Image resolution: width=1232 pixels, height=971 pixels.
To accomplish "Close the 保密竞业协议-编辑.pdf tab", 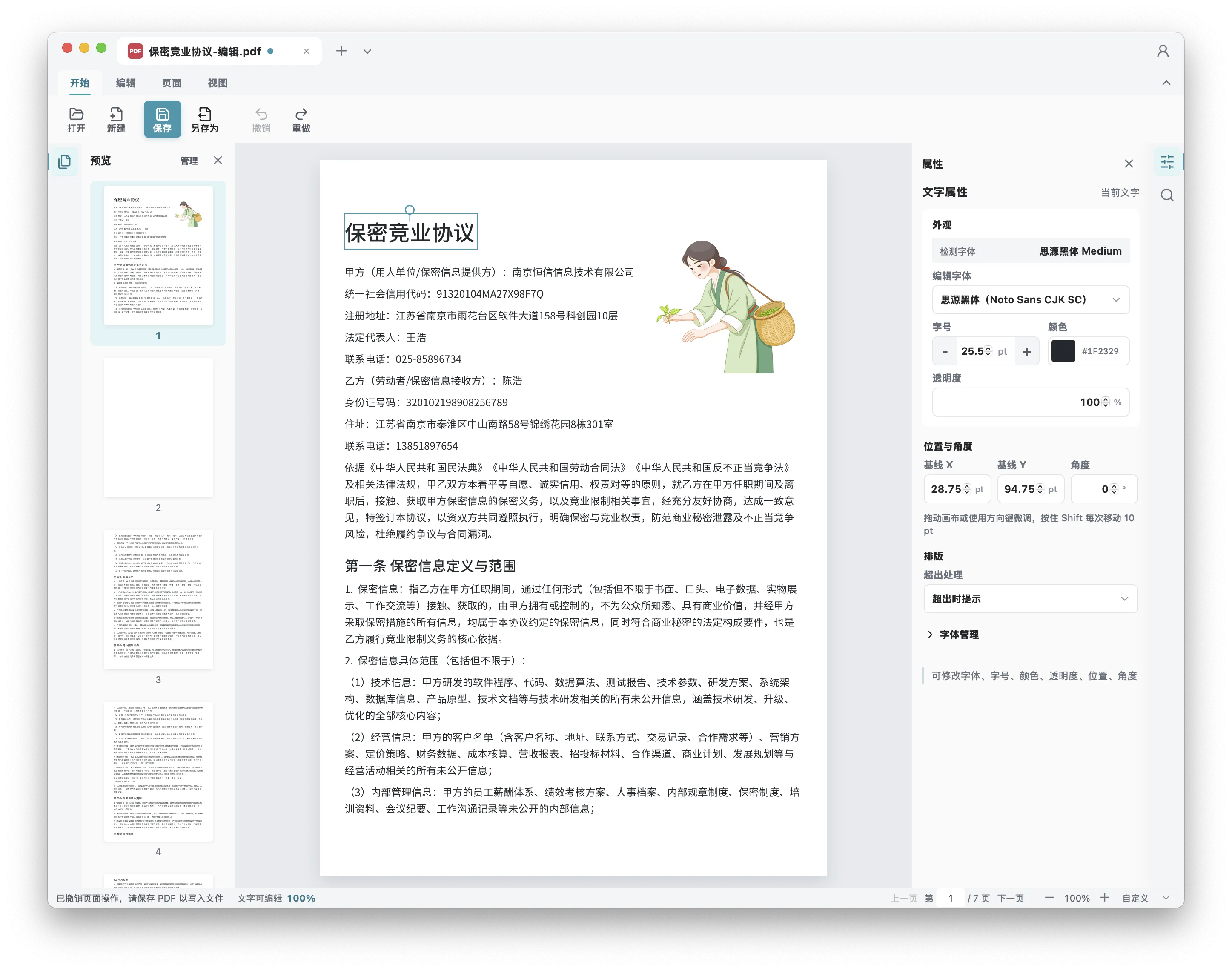I will [x=306, y=51].
